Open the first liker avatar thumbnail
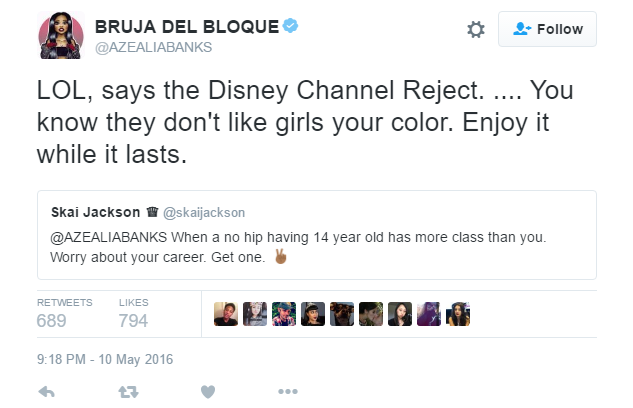Image resolution: width=633 pixels, height=408 pixels. [x=226, y=314]
